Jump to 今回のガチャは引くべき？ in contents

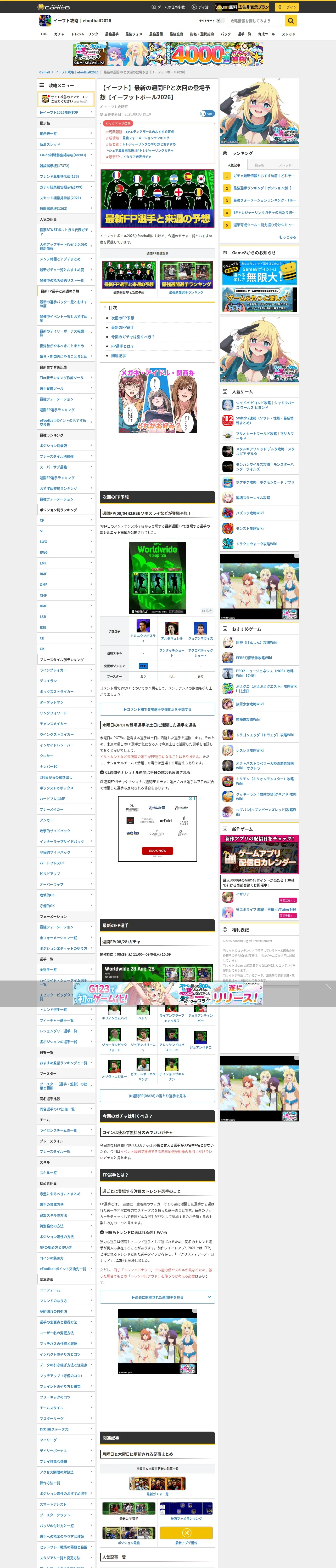click(133, 337)
